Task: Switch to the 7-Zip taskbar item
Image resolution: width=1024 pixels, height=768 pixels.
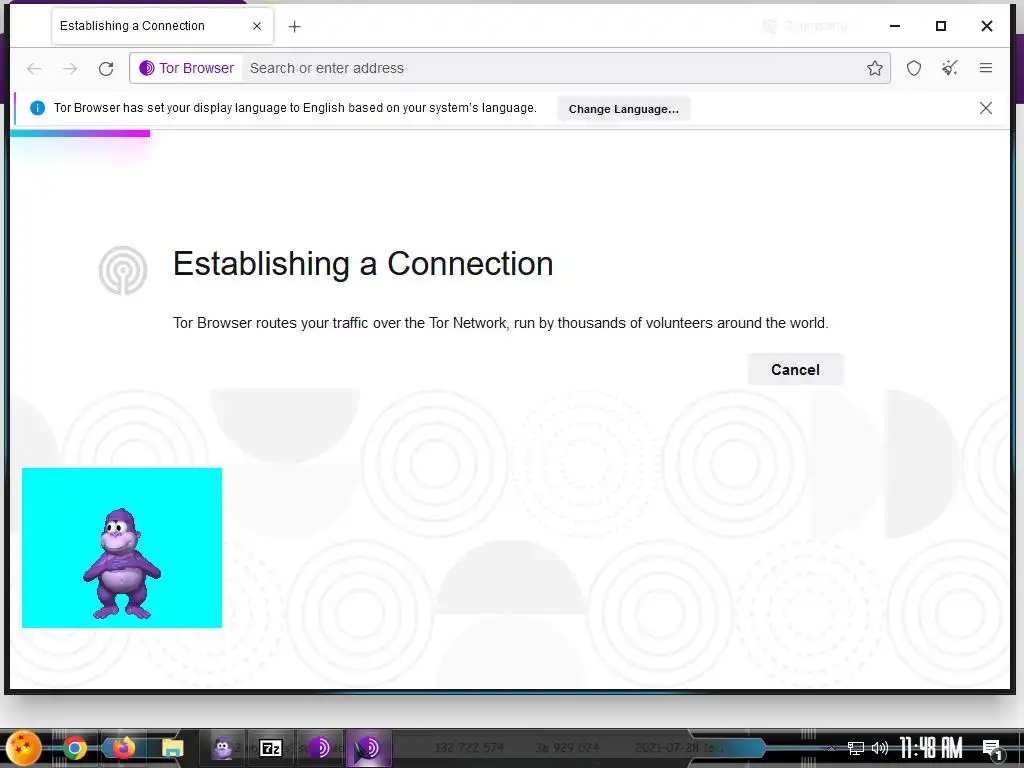Action: click(270, 748)
